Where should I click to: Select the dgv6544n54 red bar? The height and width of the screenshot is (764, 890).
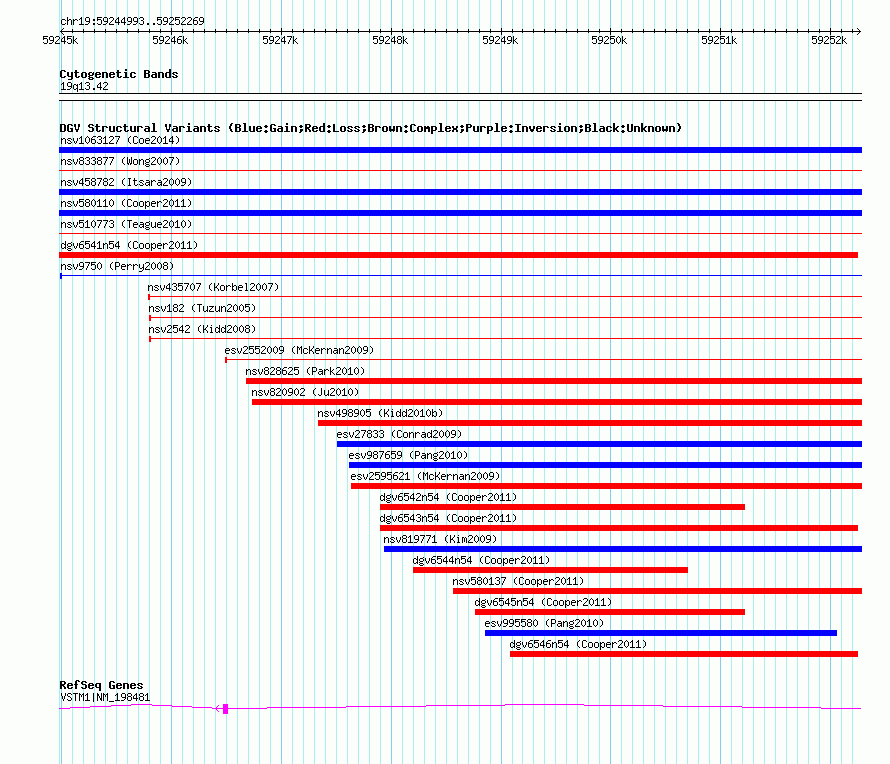click(x=551, y=570)
